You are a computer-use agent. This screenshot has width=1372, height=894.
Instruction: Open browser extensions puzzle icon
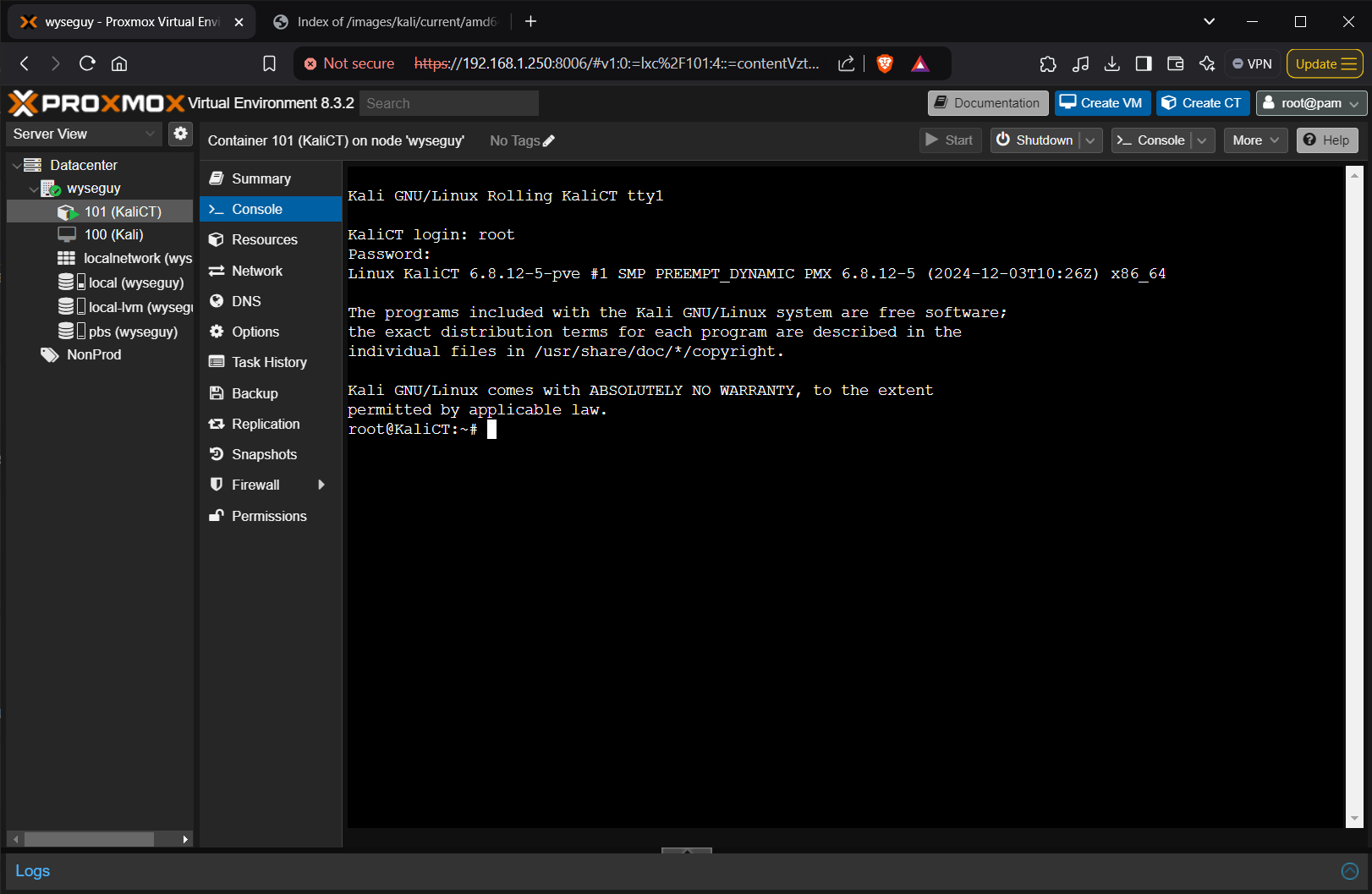pos(1048,63)
